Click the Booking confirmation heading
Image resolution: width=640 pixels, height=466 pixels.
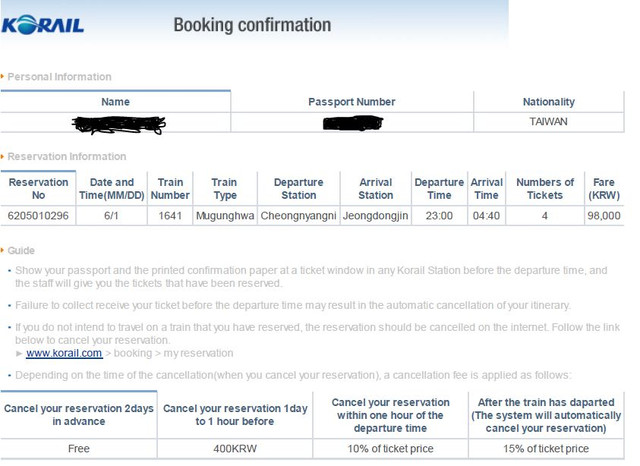pos(252,25)
